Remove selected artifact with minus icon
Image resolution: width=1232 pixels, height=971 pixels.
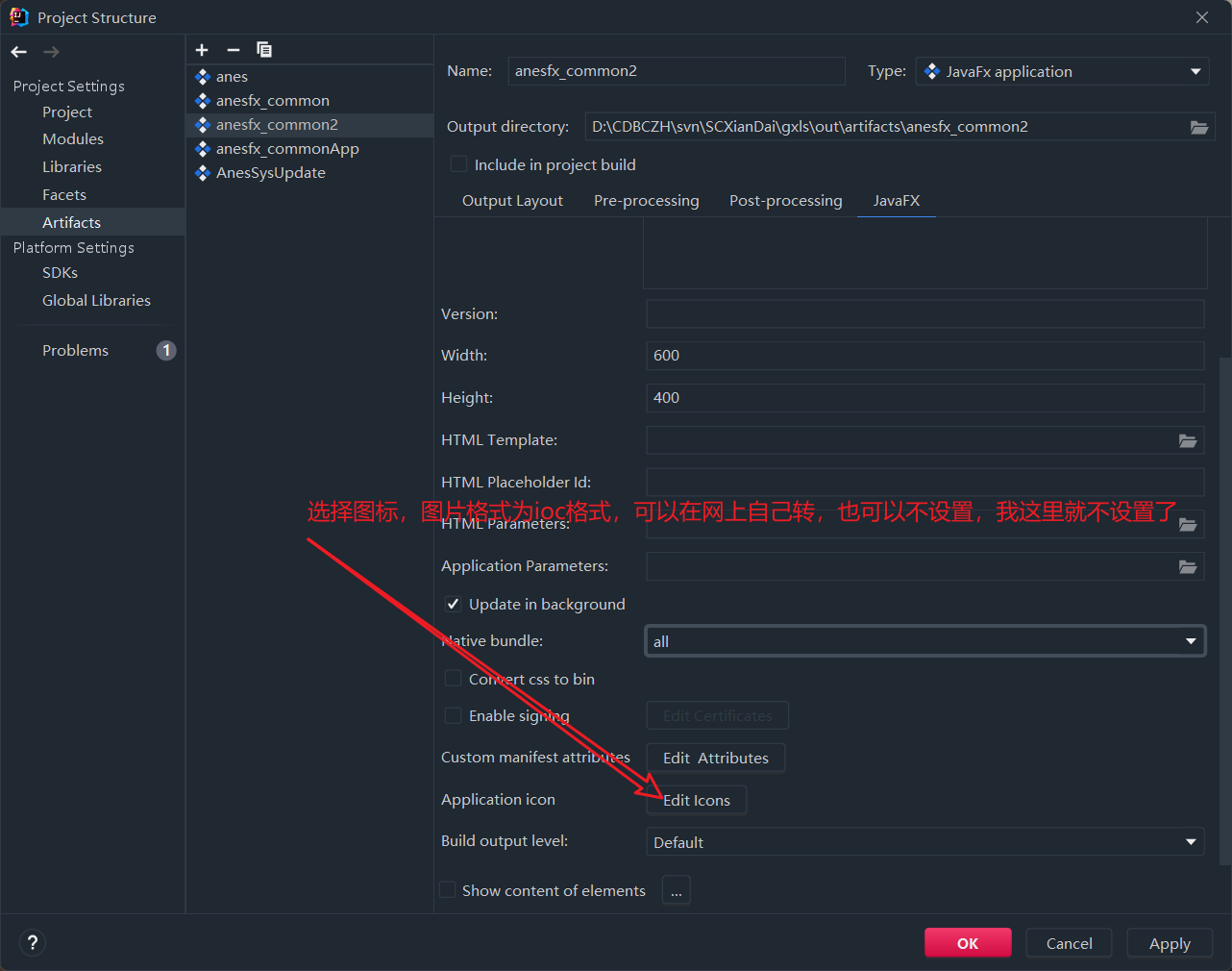tap(233, 50)
